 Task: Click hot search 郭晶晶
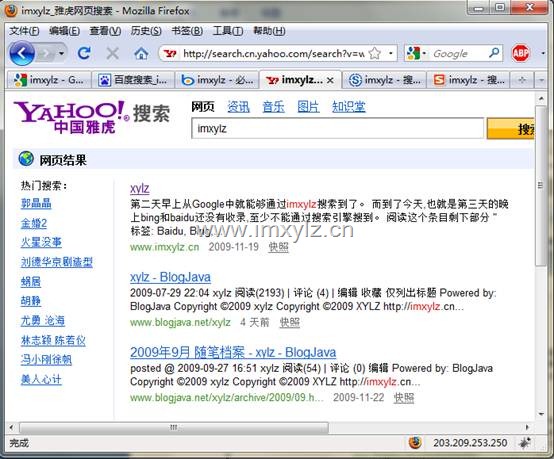36,203
